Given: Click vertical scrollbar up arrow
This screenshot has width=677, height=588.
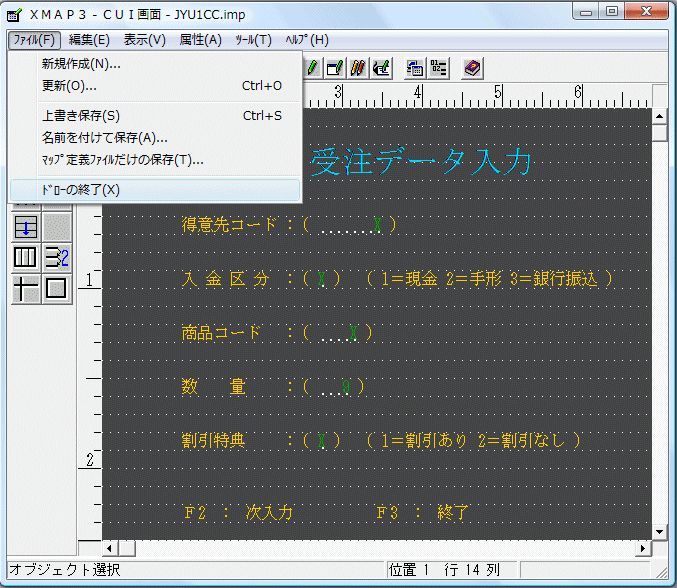Looking at the screenshot, I should (659, 116).
